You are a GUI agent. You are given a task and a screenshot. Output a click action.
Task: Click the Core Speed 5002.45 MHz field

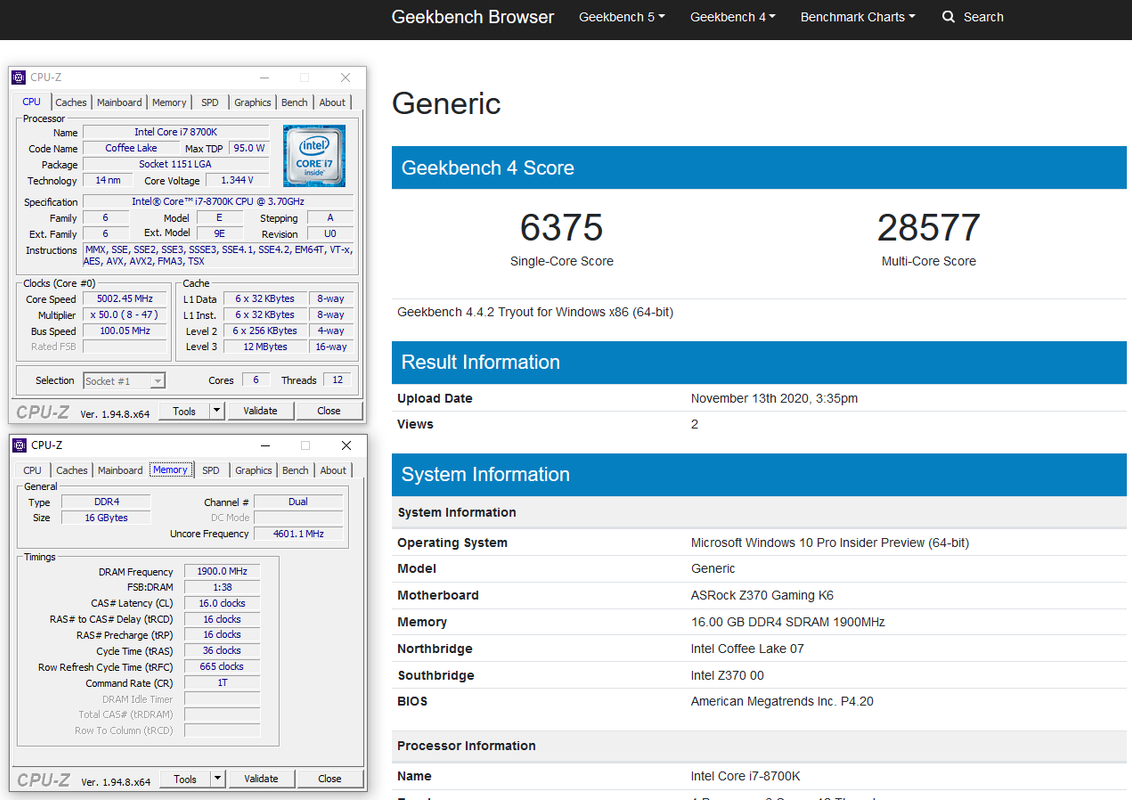124,299
